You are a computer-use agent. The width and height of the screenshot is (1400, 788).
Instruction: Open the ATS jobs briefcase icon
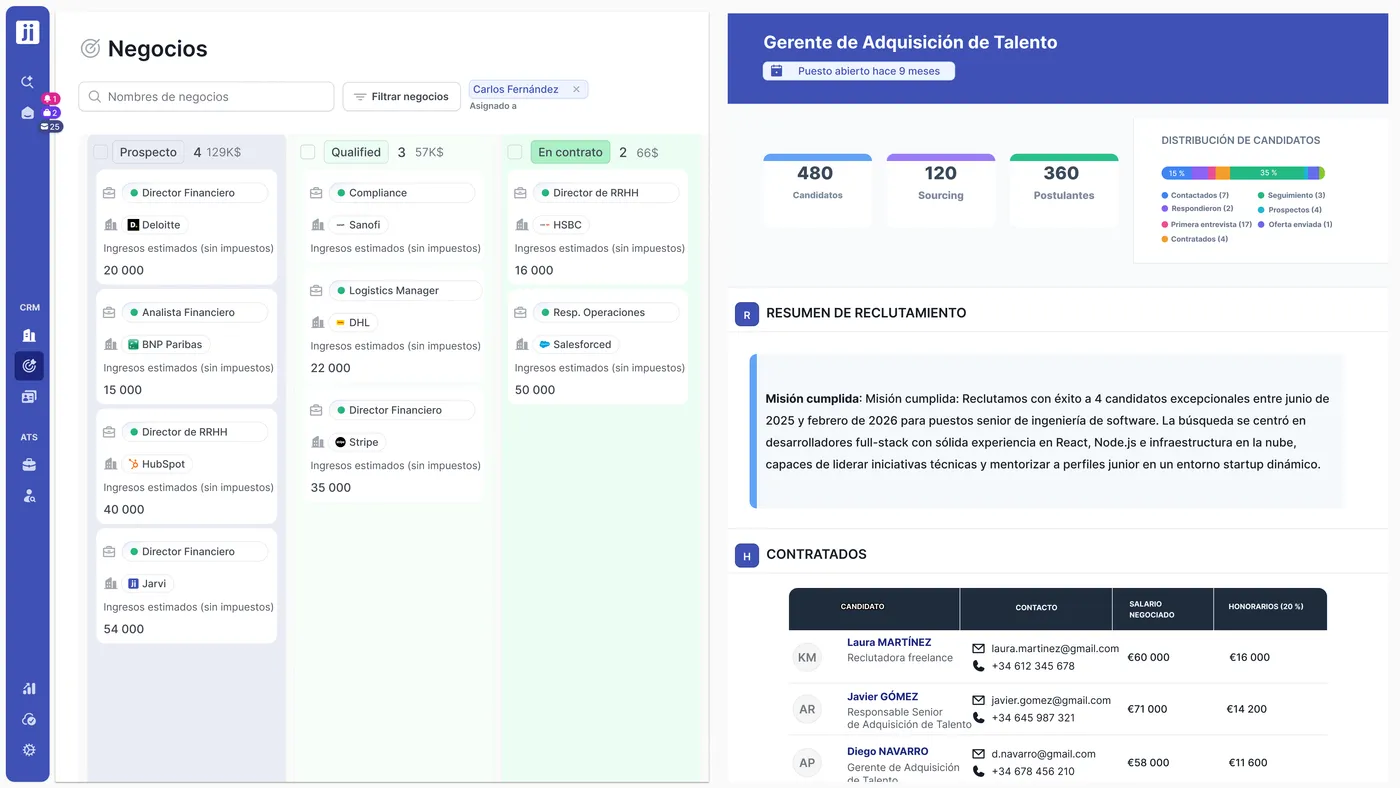click(29, 465)
